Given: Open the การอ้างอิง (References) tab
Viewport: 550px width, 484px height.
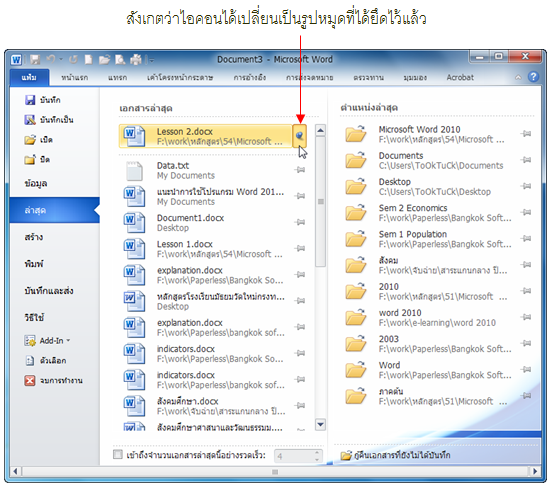Looking at the screenshot, I should (250, 77).
